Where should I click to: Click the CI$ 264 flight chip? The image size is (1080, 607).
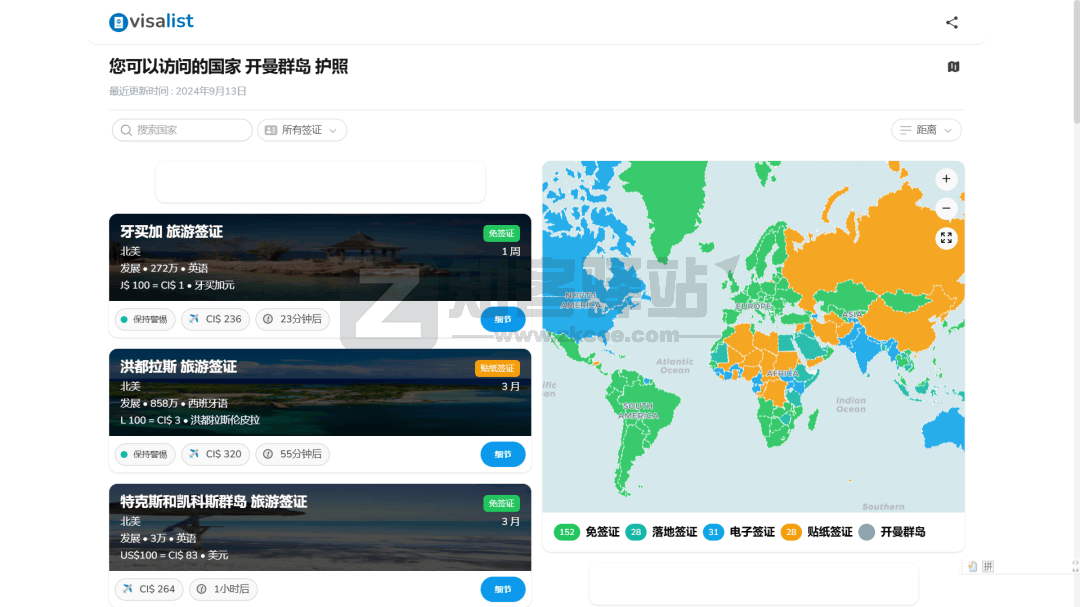tap(149, 589)
